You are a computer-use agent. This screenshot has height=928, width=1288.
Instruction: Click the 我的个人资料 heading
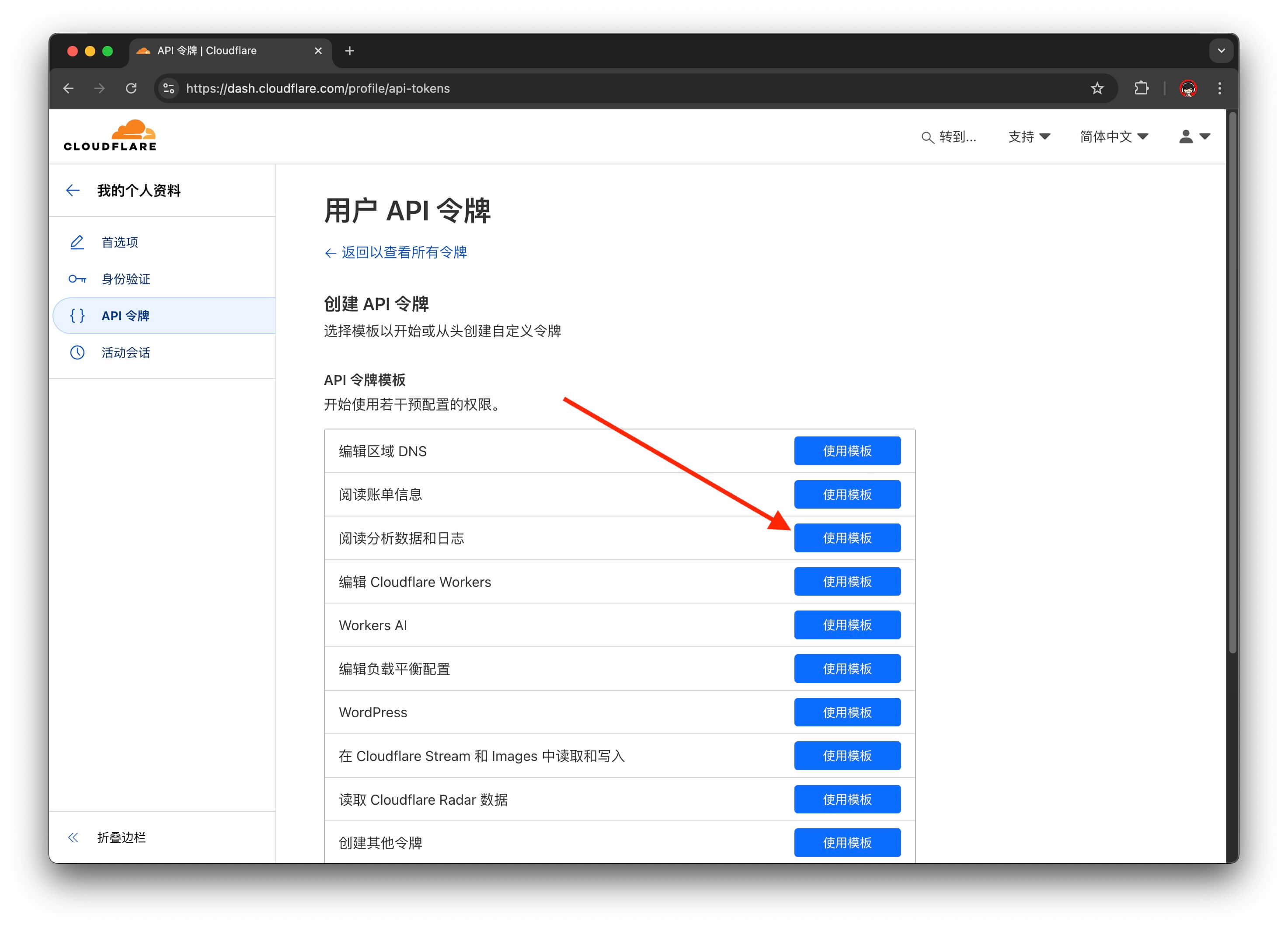pos(139,190)
